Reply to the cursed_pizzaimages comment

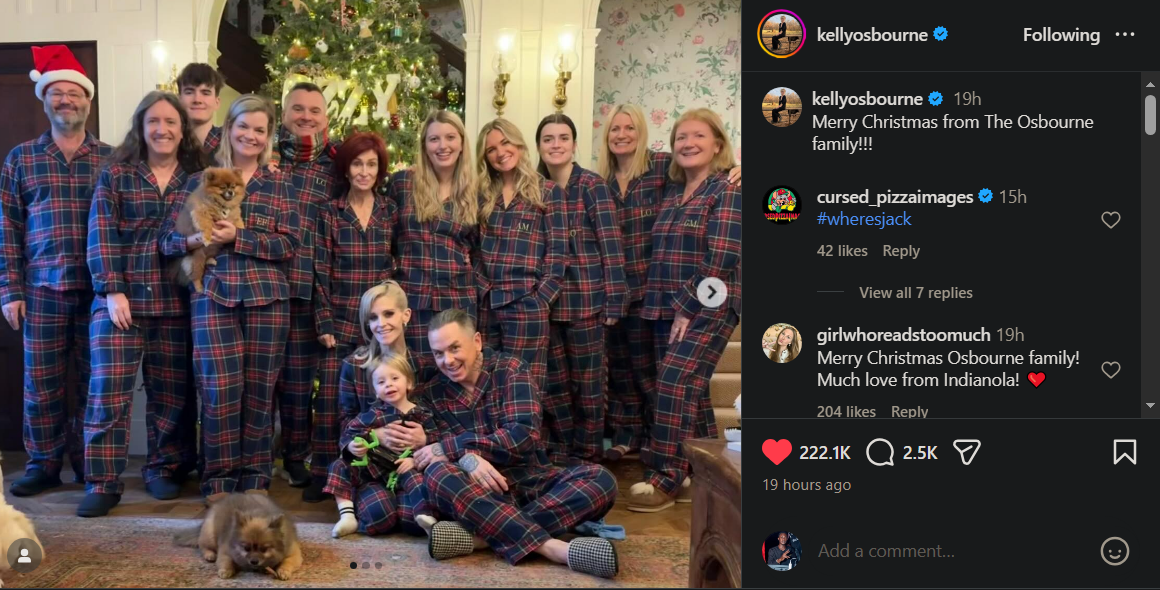[900, 251]
